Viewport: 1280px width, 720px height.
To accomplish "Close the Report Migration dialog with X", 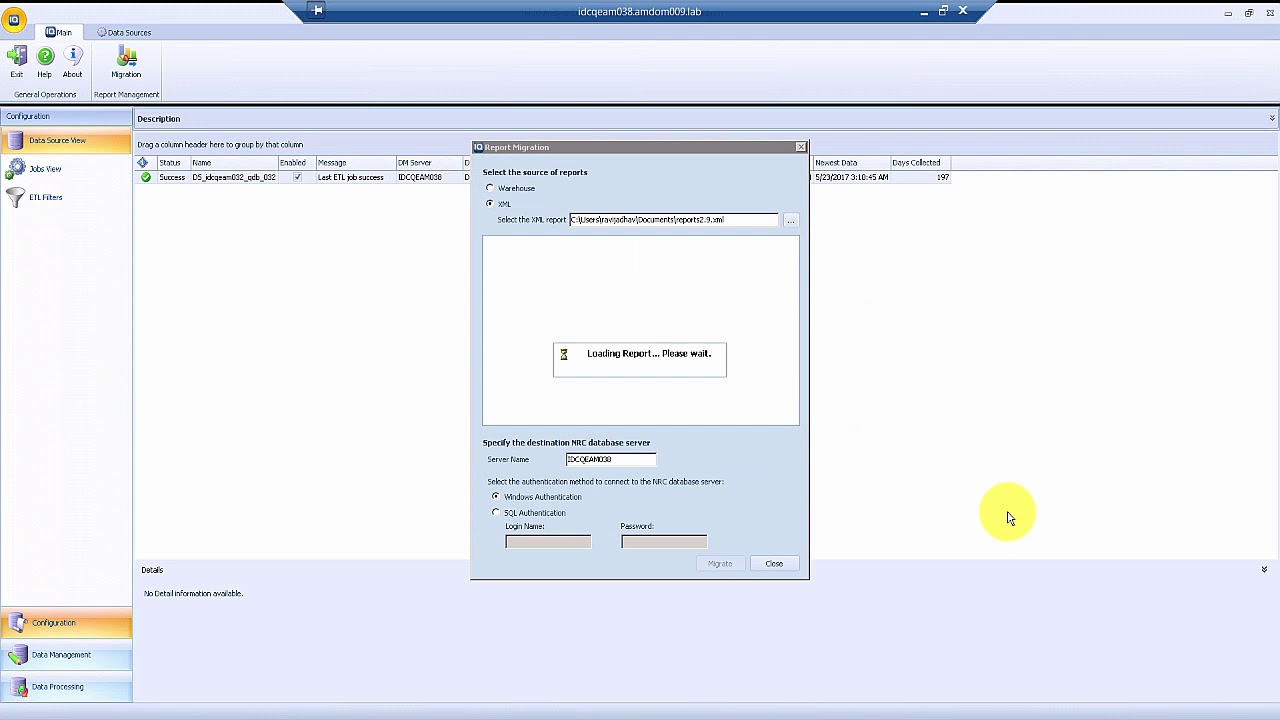I will click(801, 147).
